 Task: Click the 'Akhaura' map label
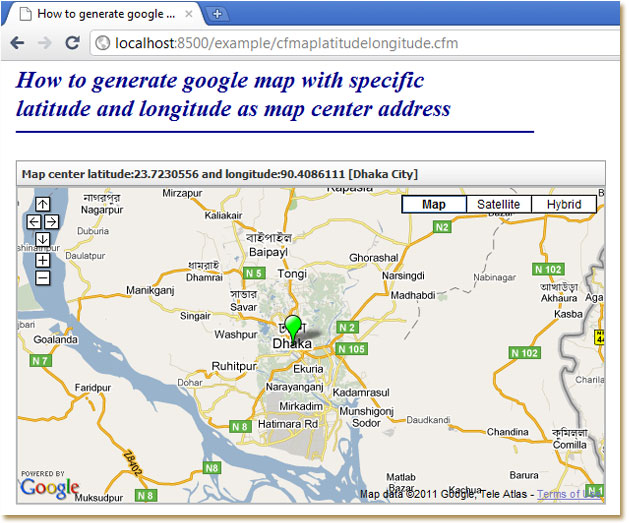pyautogui.click(x=559, y=298)
